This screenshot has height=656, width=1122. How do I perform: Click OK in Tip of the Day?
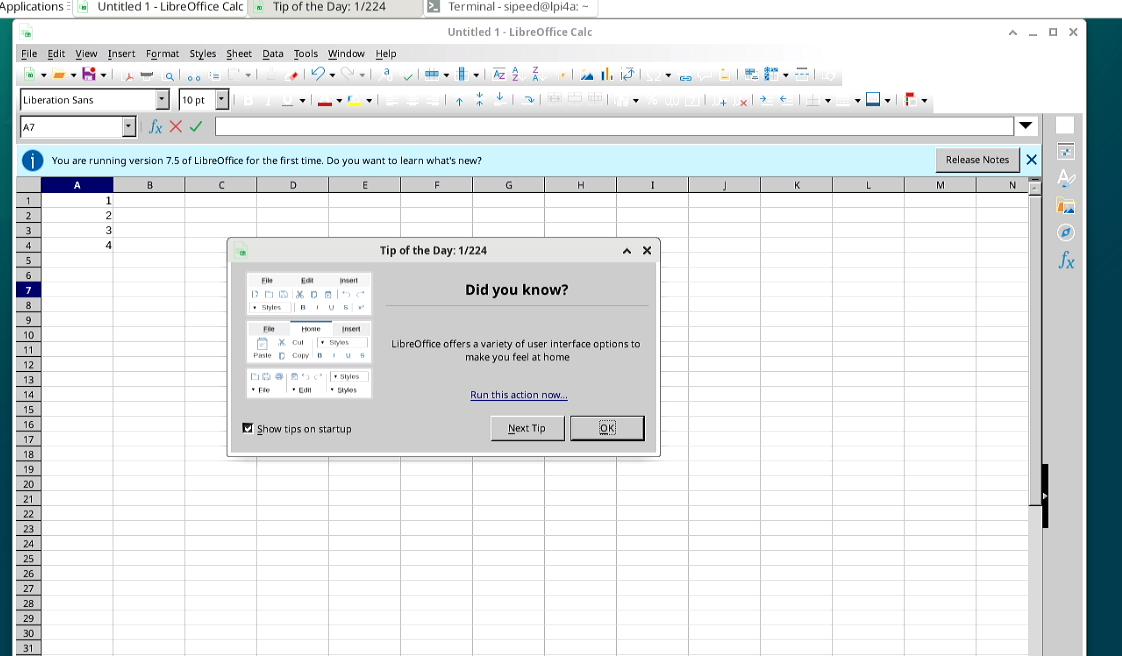(607, 429)
